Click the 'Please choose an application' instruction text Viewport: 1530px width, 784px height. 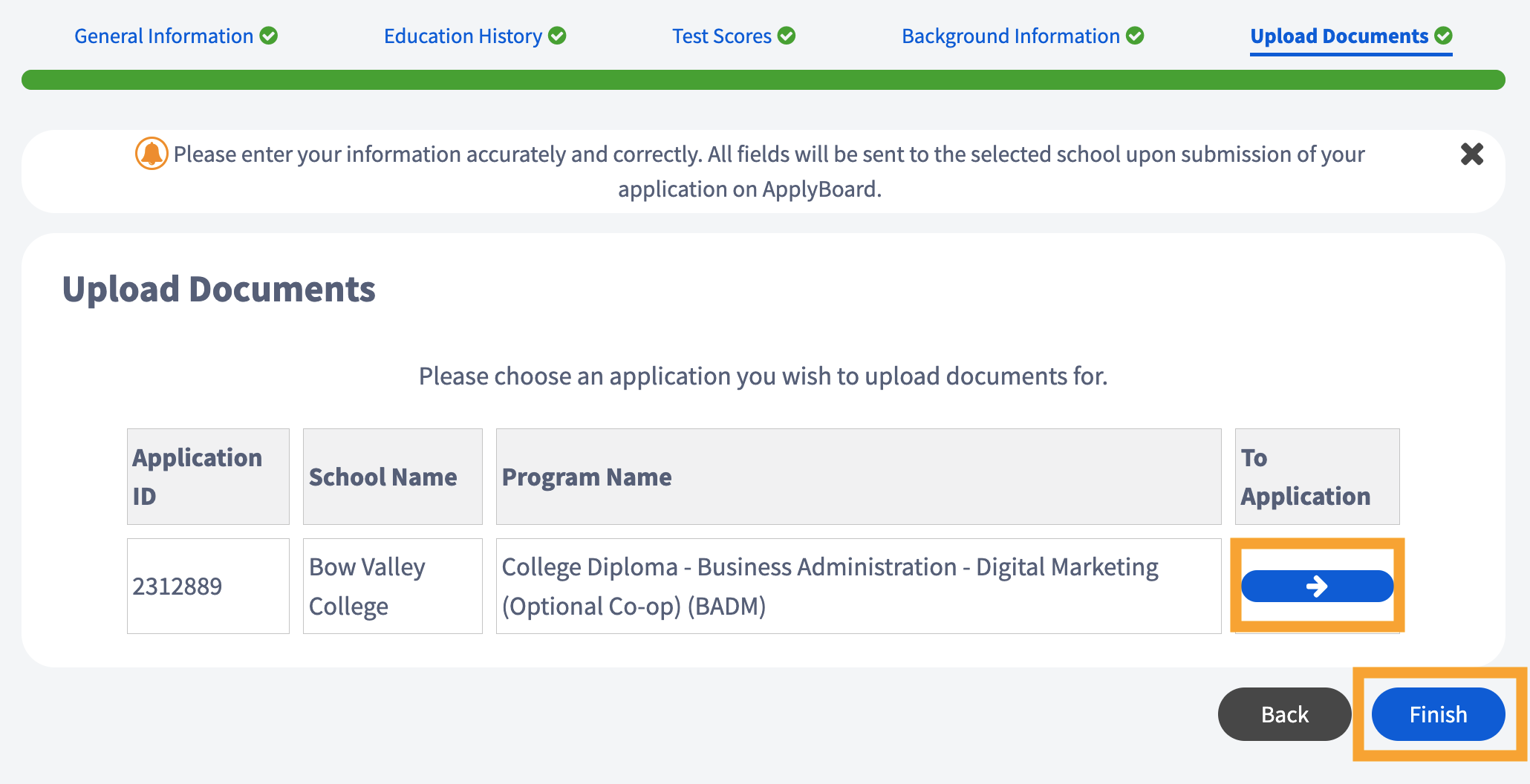tap(763, 376)
